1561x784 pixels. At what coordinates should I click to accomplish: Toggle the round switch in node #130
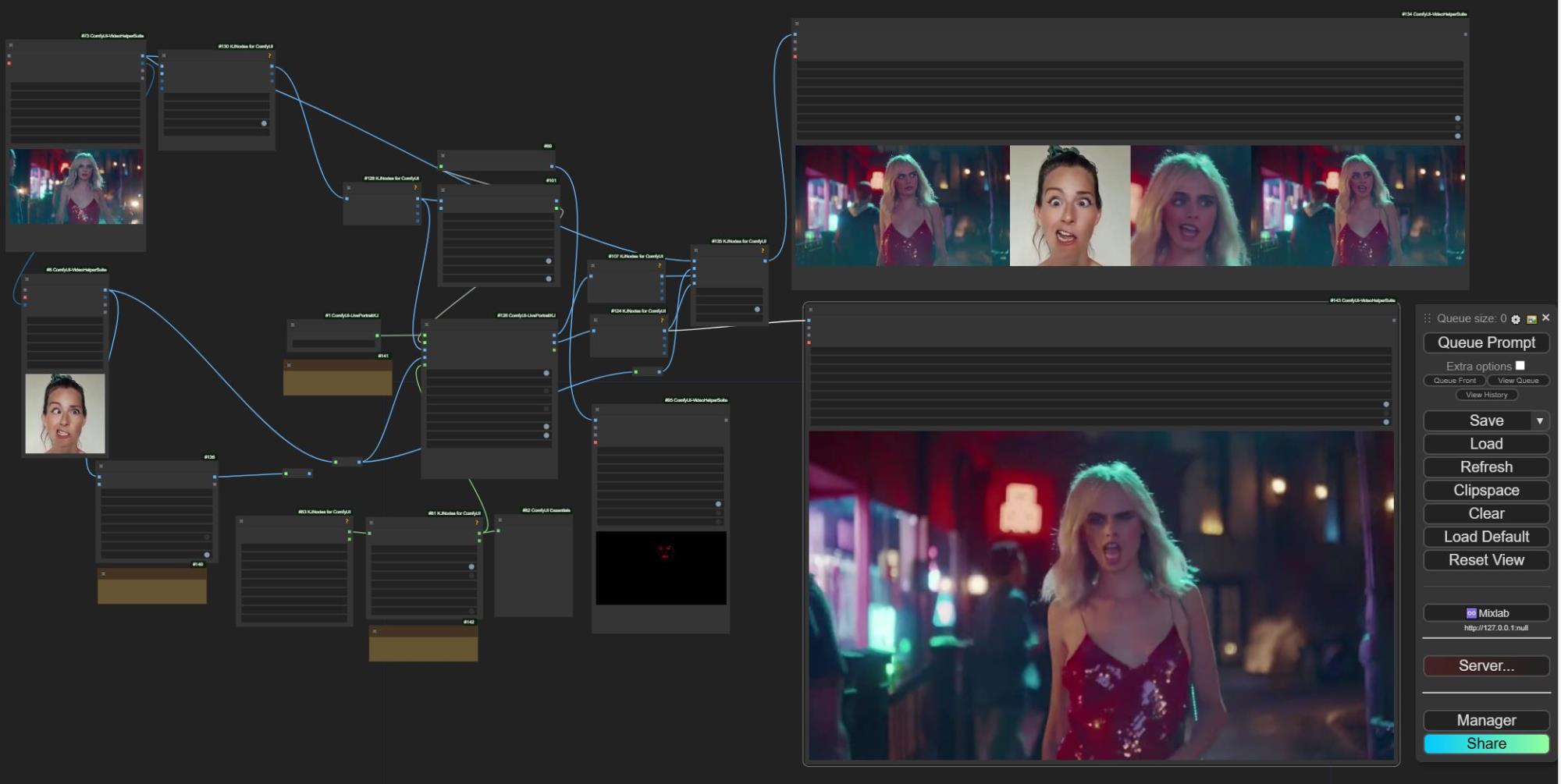pyautogui.click(x=264, y=123)
